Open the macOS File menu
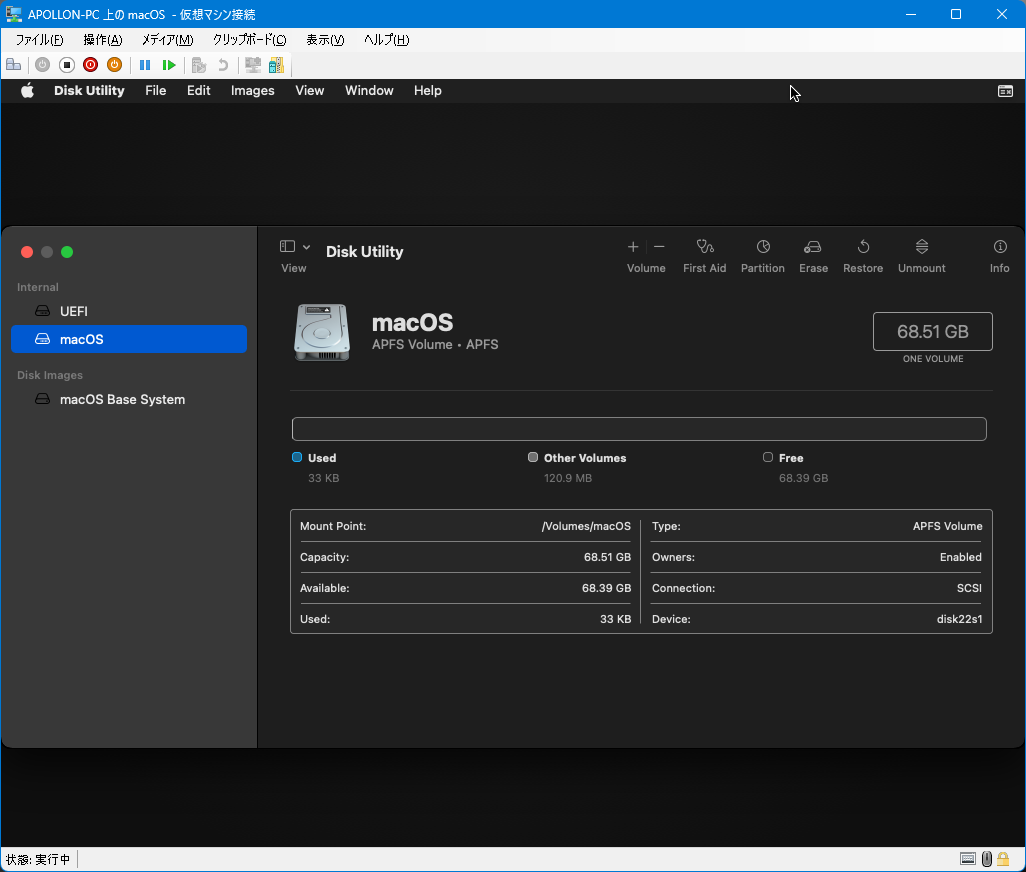1026x872 pixels. tap(156, 90)
